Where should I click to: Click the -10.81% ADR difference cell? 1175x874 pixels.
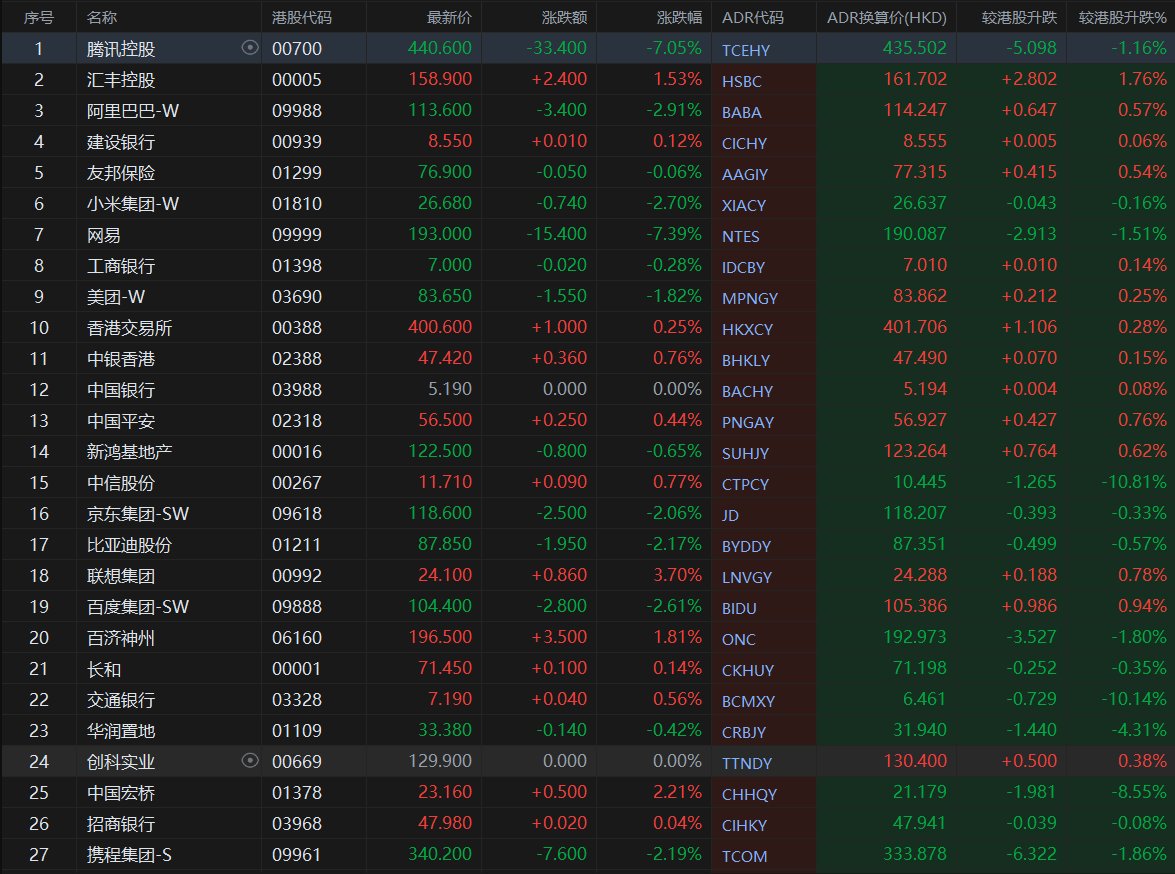pos(1134,482)
